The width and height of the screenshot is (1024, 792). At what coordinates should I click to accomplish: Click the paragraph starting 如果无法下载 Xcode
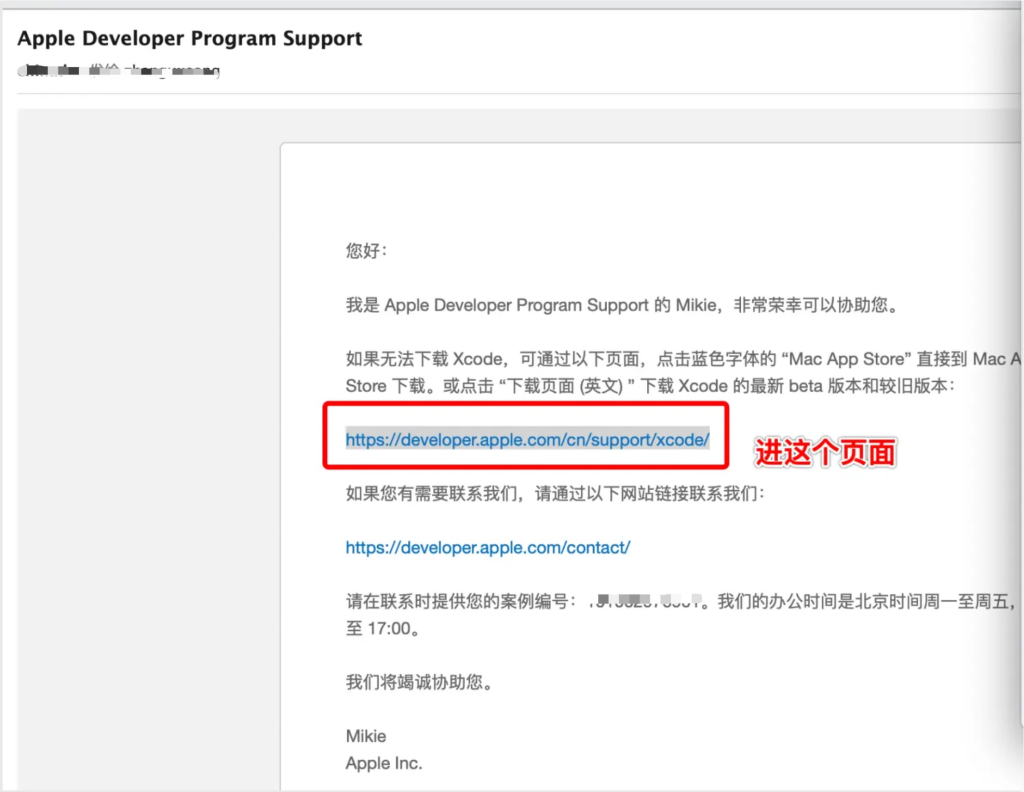point(683,358)
